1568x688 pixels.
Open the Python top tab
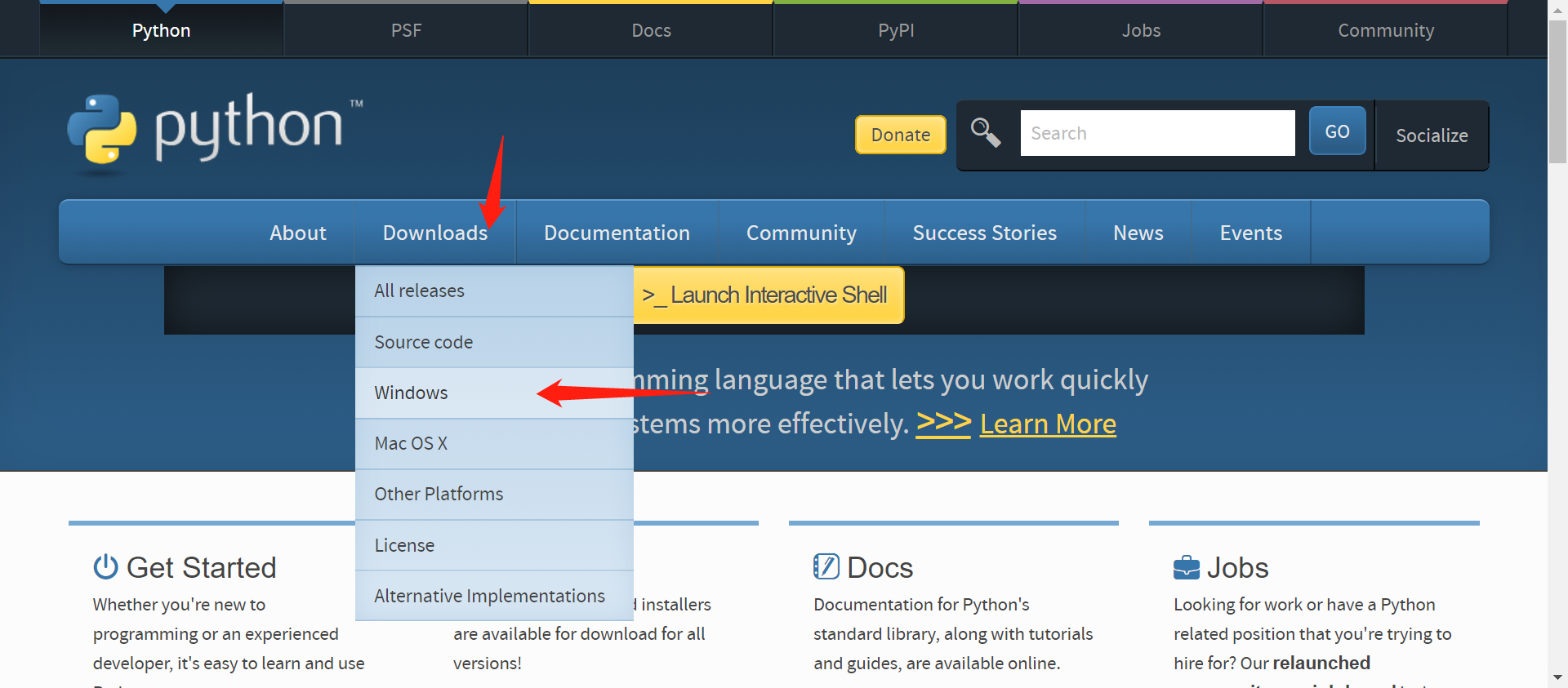click(162, 30)
